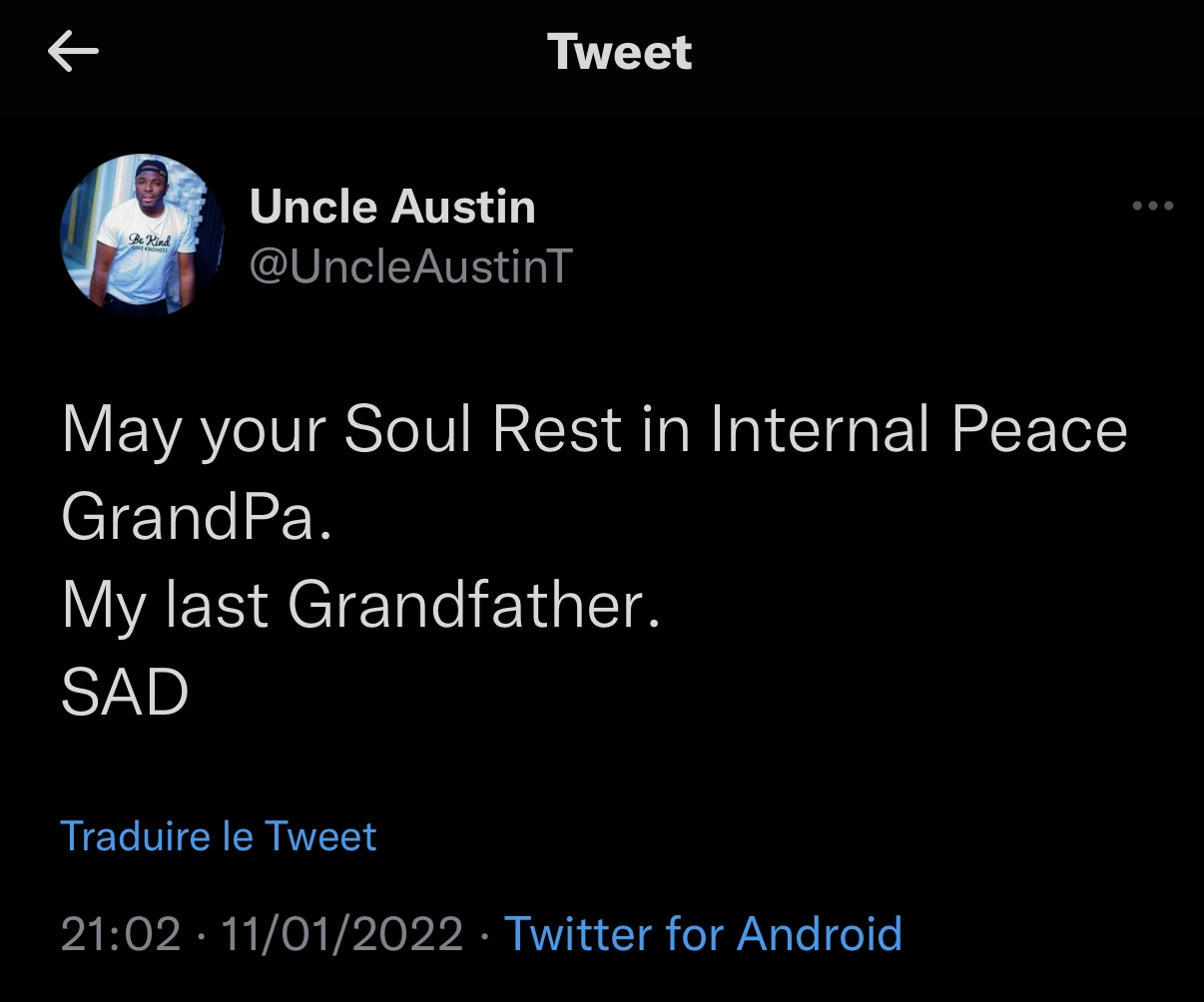Open the Twitter for Android source link
Viewport: 1204px width, 1002px height.
click(x=703, y=934)
